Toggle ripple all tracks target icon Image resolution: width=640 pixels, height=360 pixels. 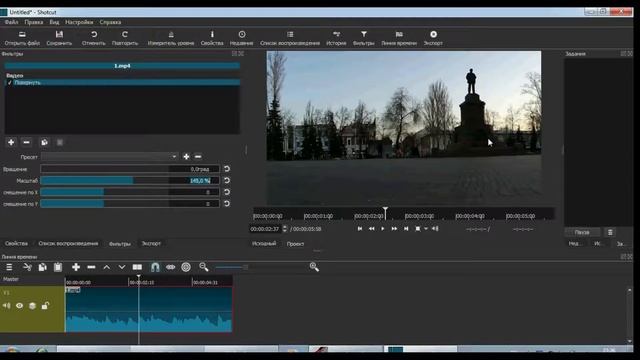click(186, 267)
